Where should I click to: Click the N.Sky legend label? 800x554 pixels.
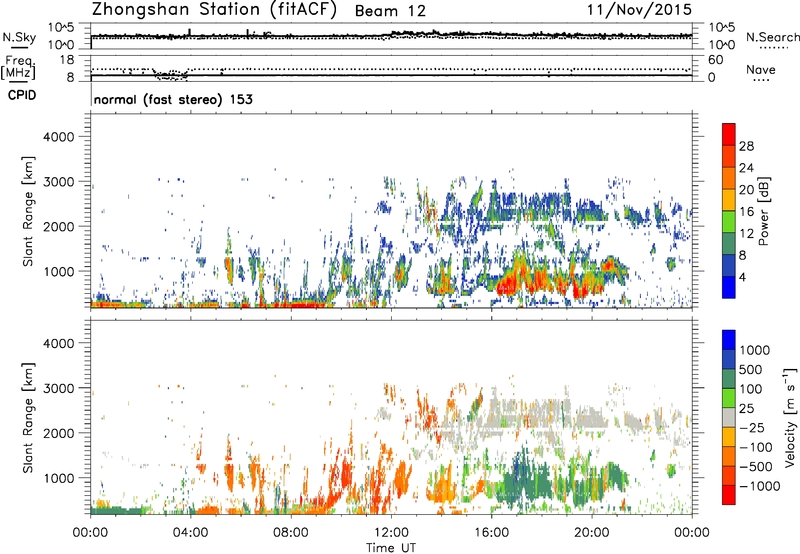[x=19, y=37]
